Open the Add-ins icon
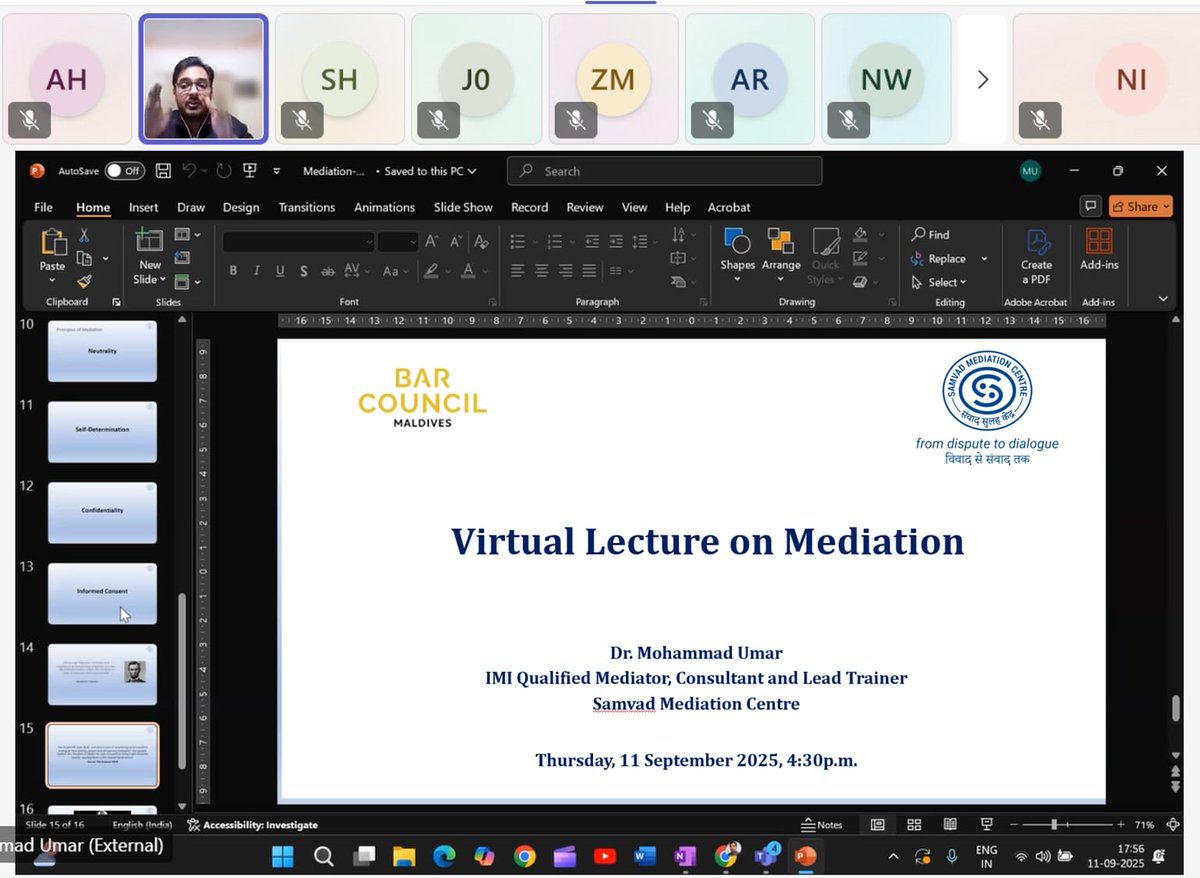 [x=1099, y=242]
